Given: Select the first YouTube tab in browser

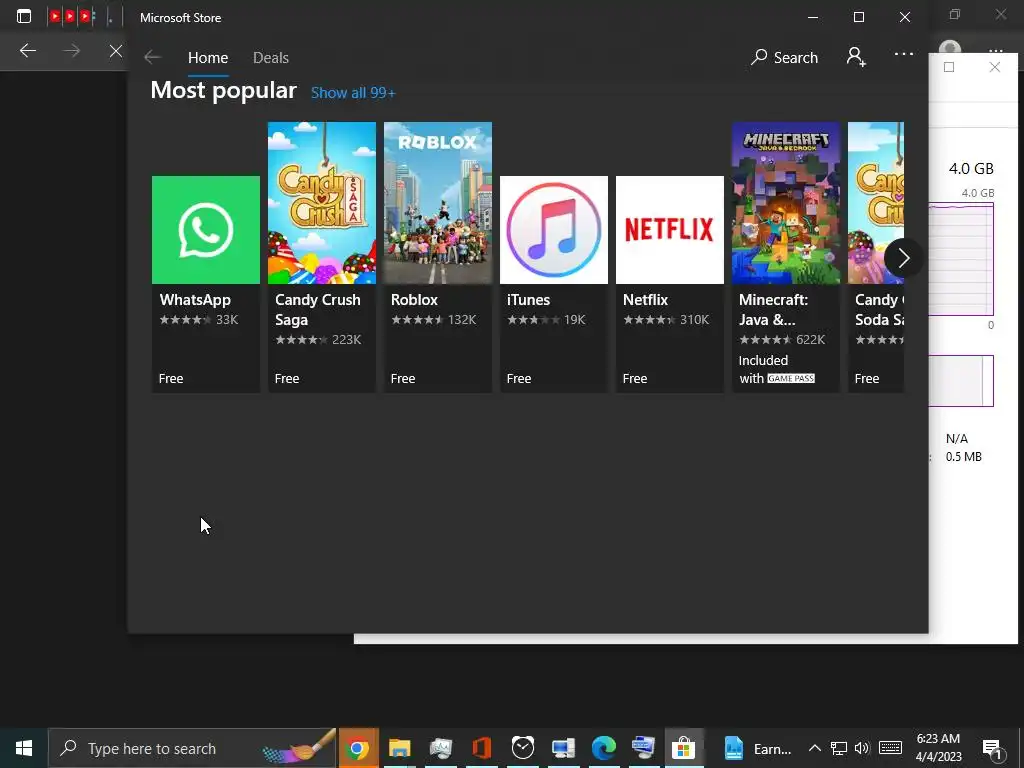Looking at the screenshot, I should tap(55, 16).
